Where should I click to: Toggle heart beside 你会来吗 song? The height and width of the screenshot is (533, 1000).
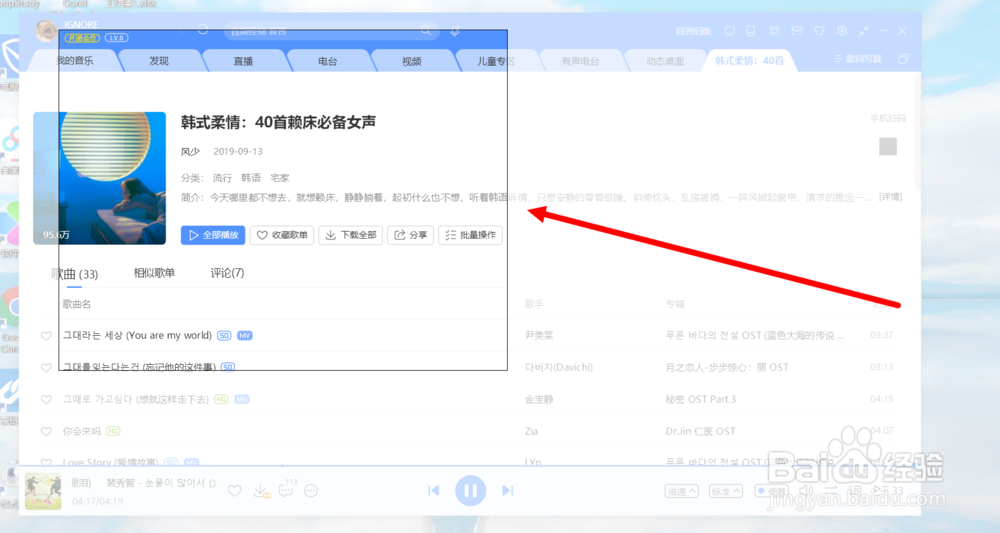[46, 432]
